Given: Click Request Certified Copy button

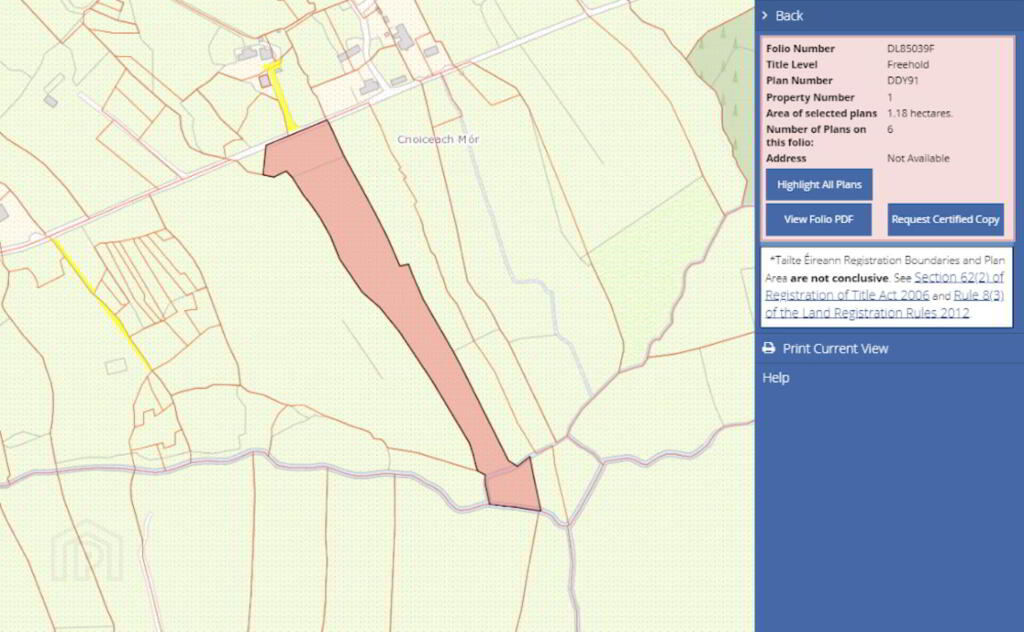Looking at the screenshot, I should click(x=945, y=219).
